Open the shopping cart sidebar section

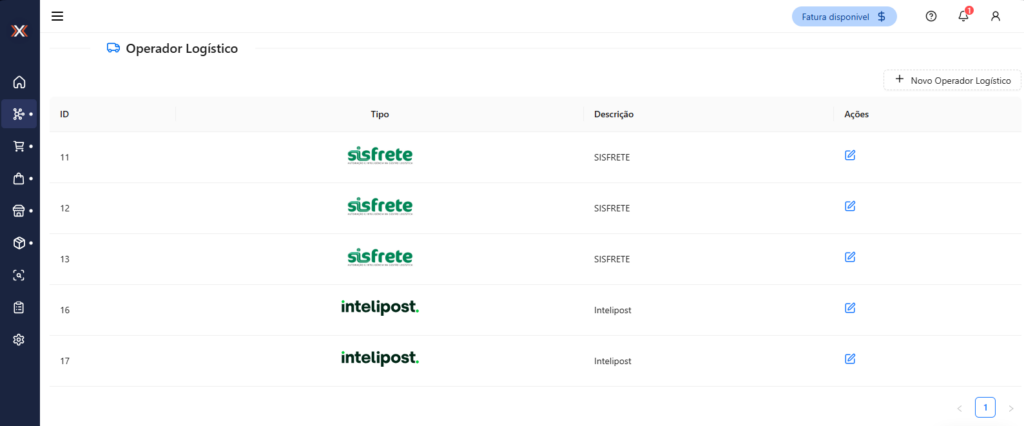[x=19, y=146]
